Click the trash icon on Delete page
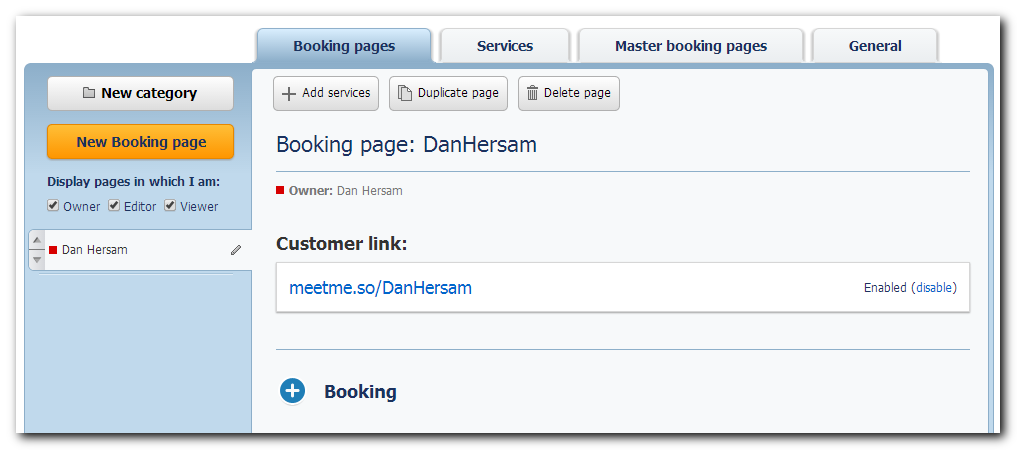1017x450 pixels. click(x=532, y=93)
